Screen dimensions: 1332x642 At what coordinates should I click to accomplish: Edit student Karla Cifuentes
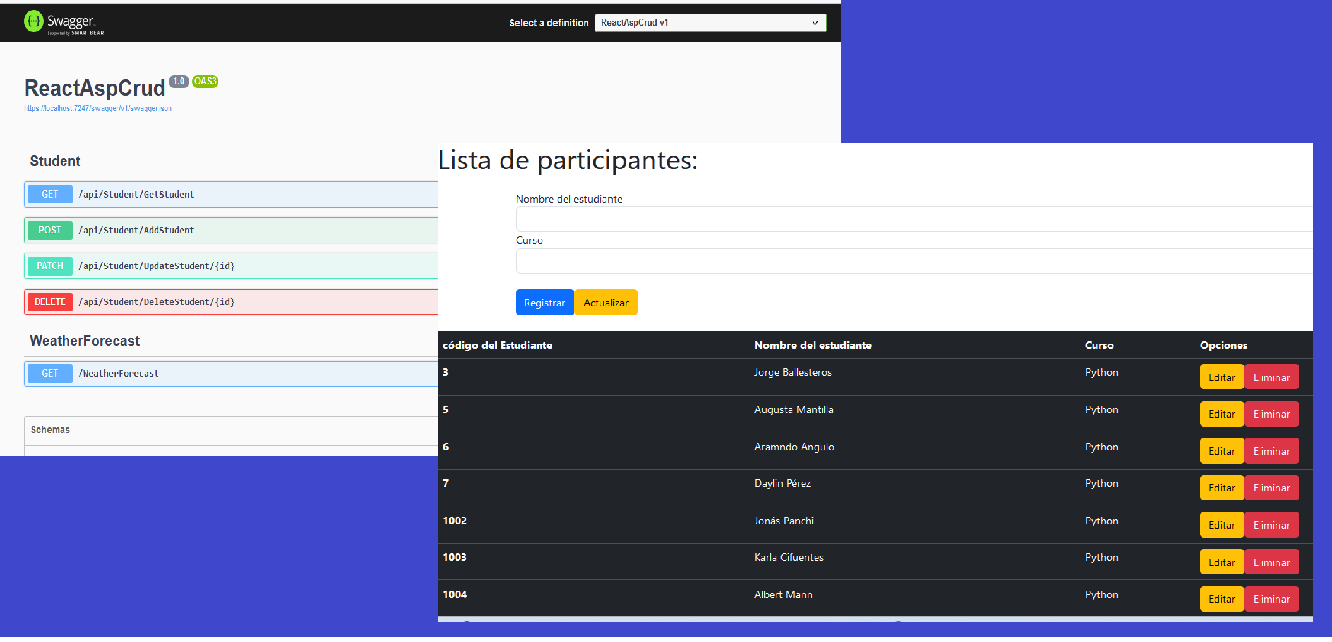click(1222, 562)
